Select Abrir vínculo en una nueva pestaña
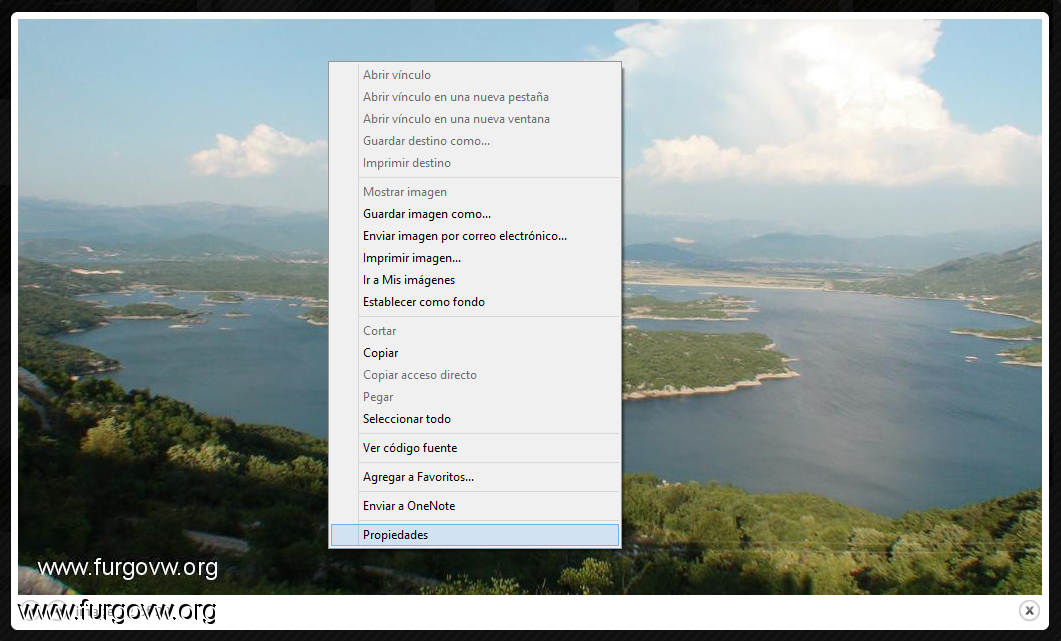The width and height of the screenshot is (1061, 641). [475, 97]
